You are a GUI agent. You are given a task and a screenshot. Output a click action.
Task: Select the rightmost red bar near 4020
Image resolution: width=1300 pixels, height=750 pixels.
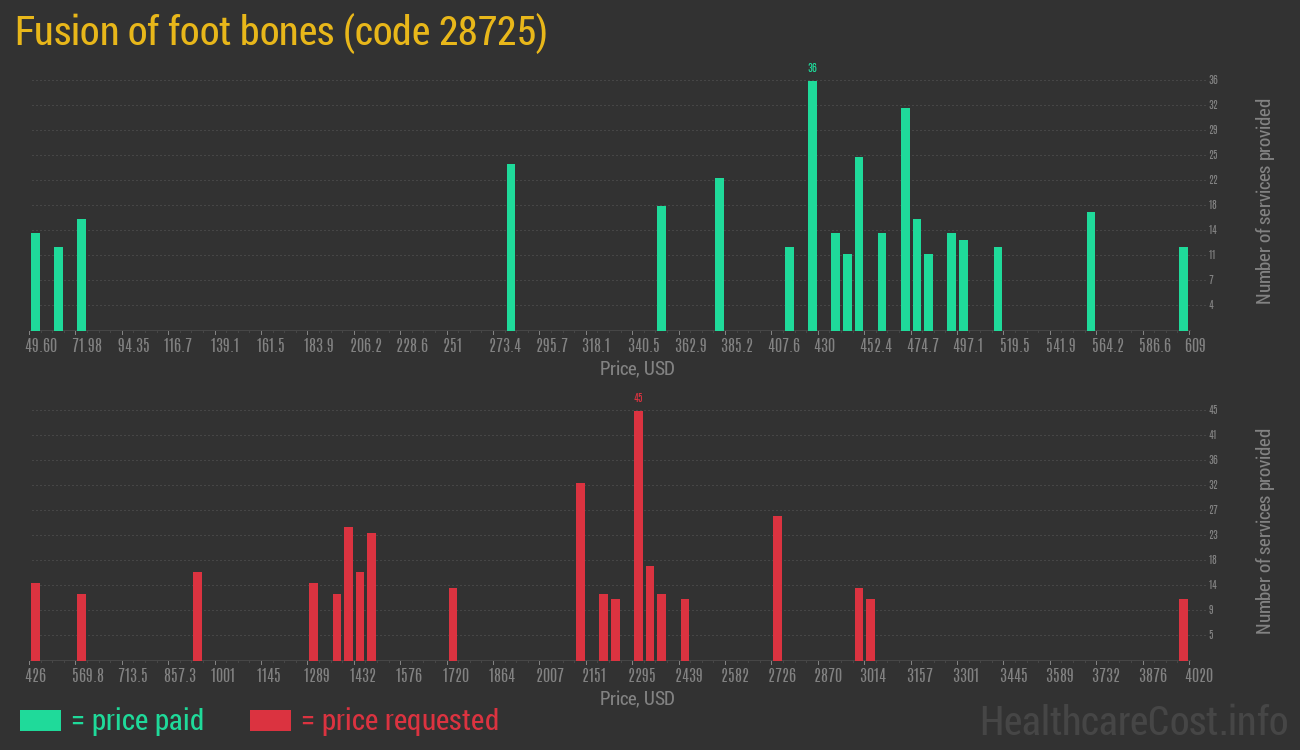(1183, 629)
